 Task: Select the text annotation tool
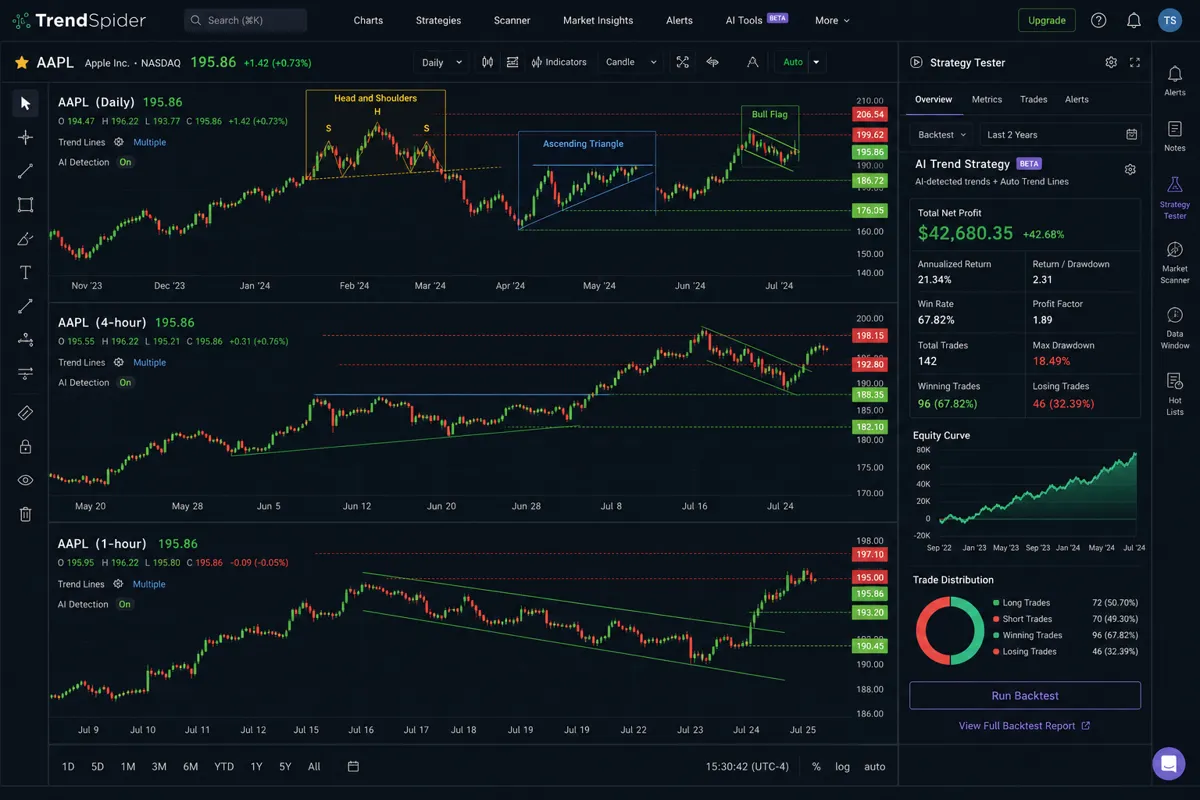coord(25,273)
